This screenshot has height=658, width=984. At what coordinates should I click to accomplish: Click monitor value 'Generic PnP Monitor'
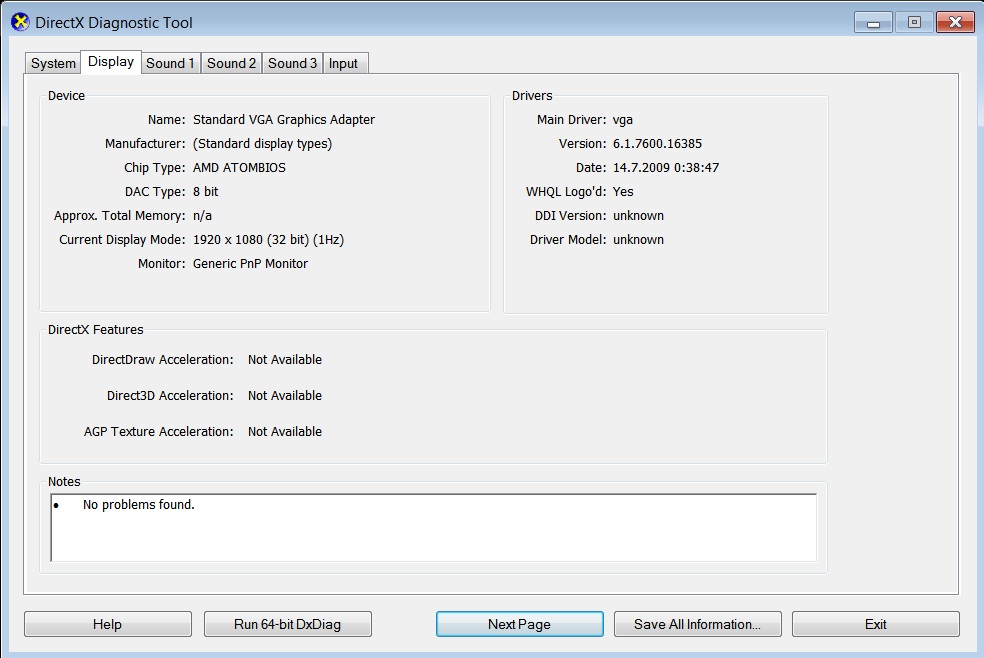click(x=250, y=263)
